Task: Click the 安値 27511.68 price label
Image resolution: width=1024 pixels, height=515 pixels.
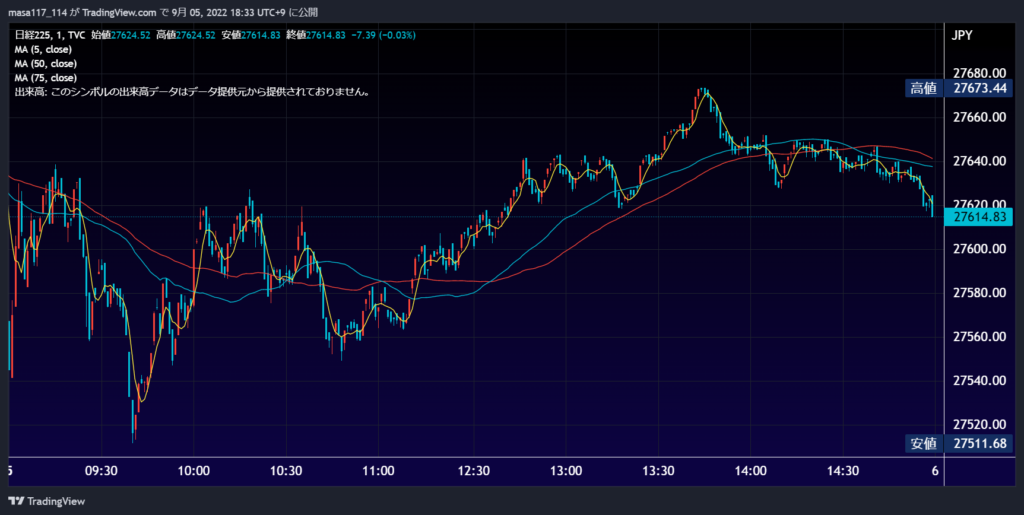Action: point(959,444)
